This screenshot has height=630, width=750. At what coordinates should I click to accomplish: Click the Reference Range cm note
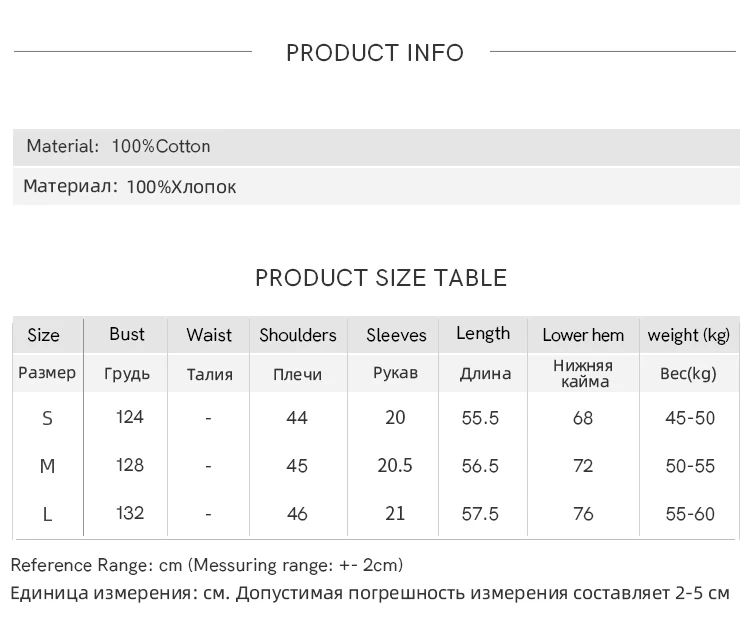click(x=207, y=566)
